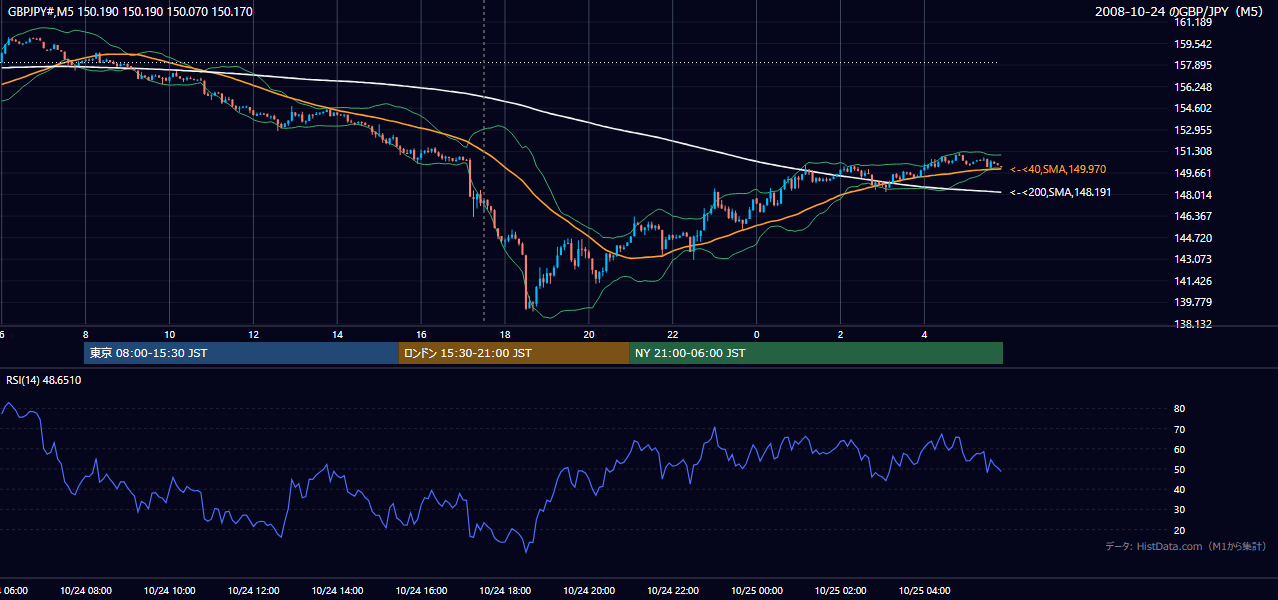Click the hour label 16 under the price chart
The height and width of the screenshot is (600, 1278).
(421, 335)
